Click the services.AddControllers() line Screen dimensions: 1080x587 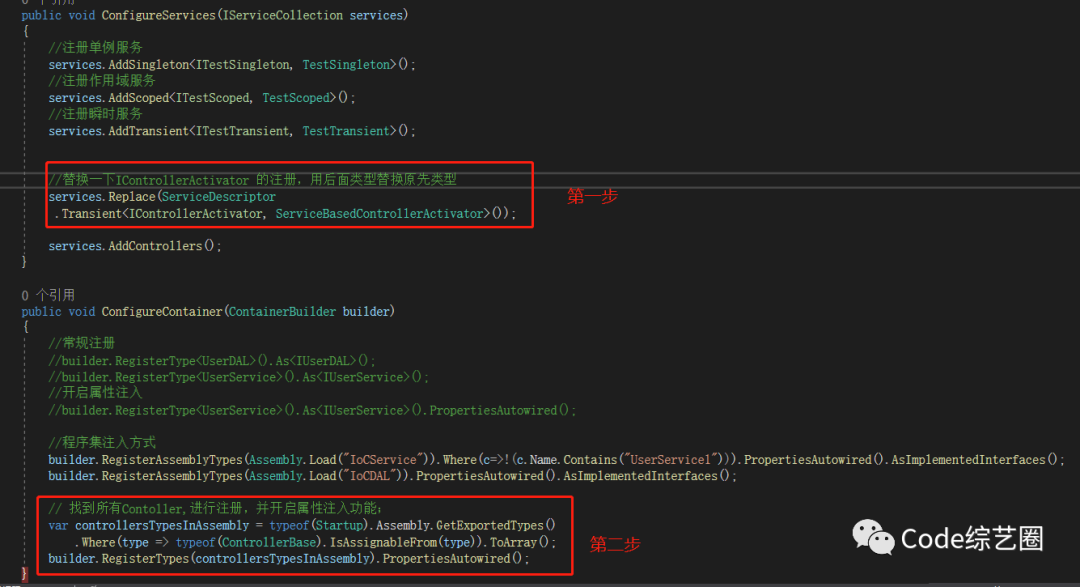[135, 245]
